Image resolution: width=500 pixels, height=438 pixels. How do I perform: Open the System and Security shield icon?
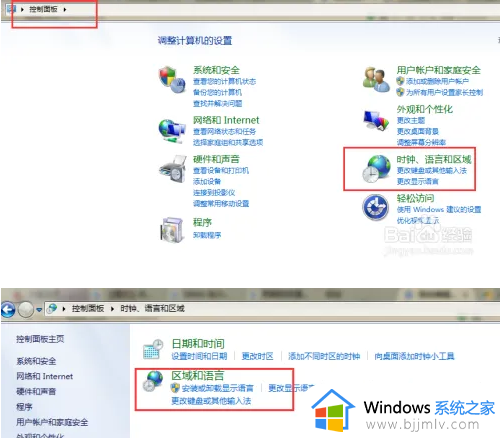[172, 80]
